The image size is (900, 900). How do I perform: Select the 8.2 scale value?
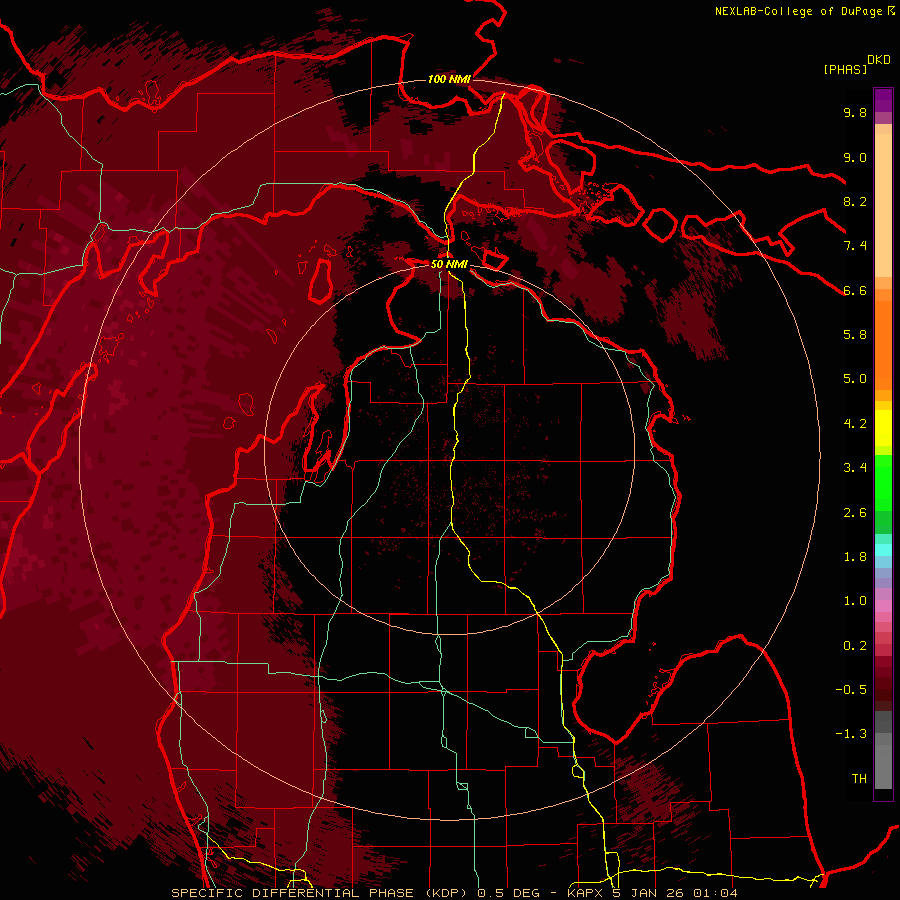[855, 201]
